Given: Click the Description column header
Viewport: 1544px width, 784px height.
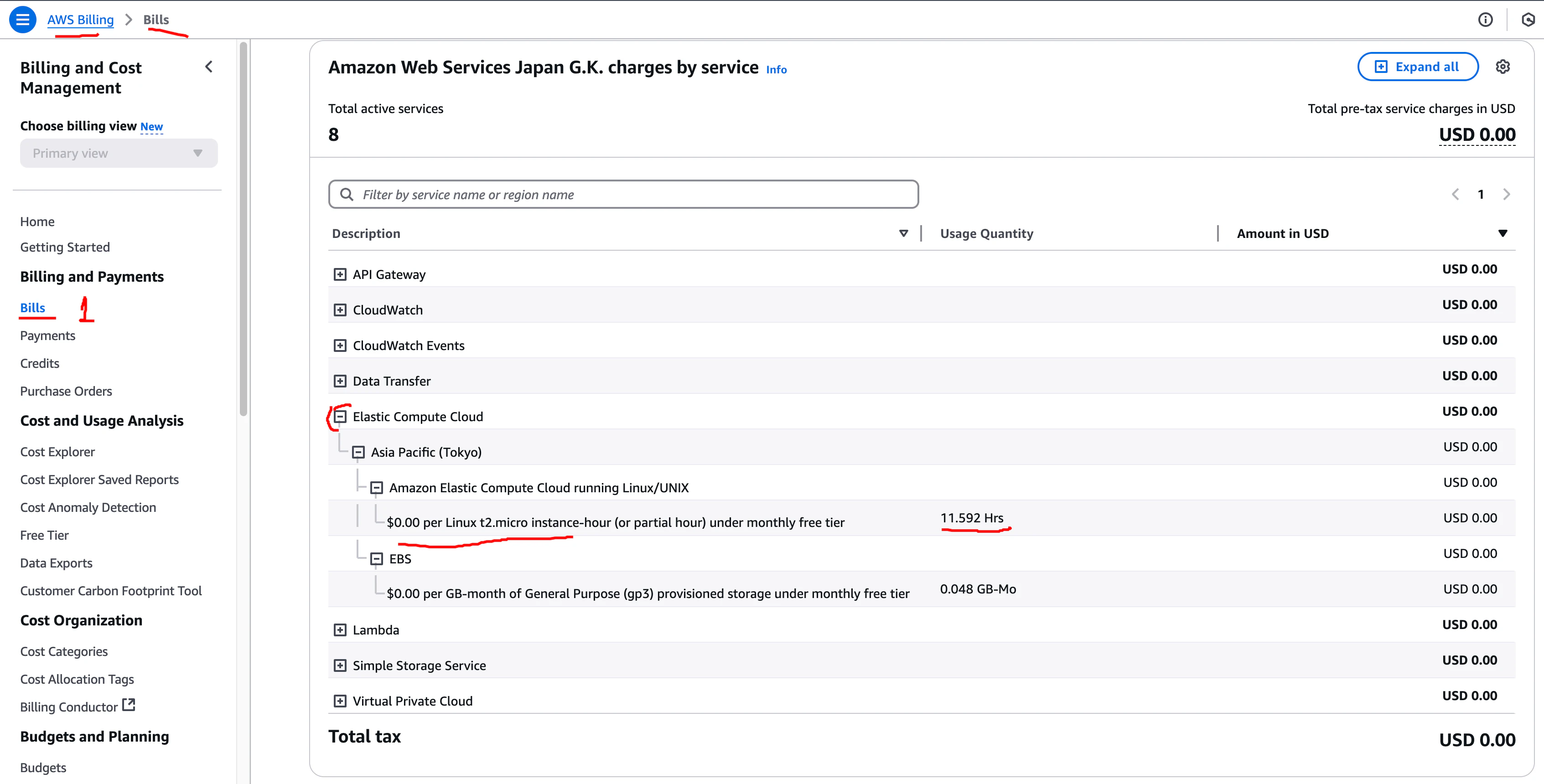Looking at the screenshot, I should (366, 233).
